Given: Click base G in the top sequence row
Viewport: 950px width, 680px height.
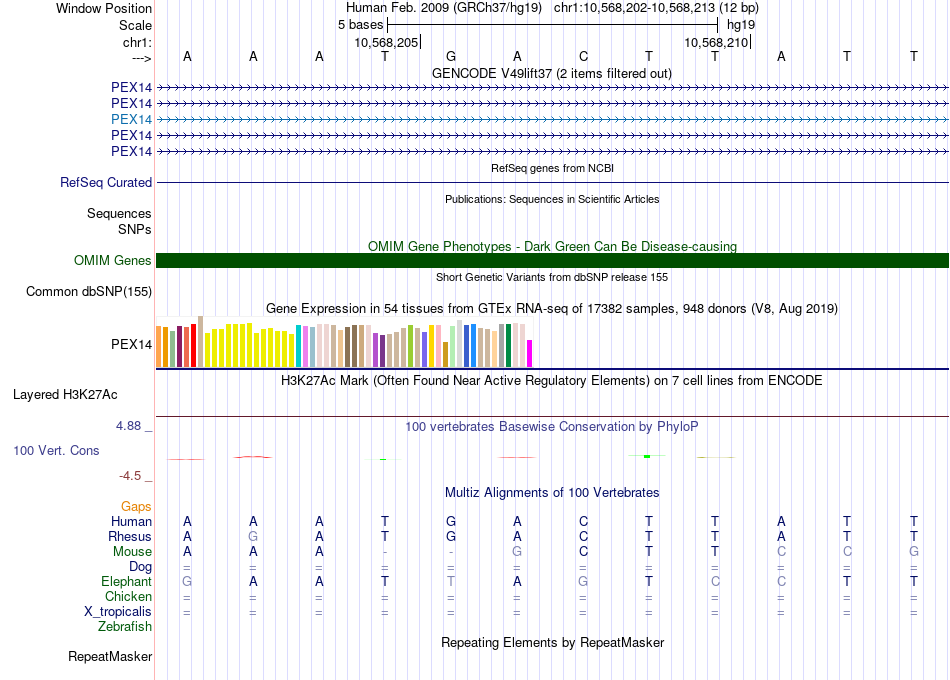Looking at the screenshot, I should click(451, 56).
